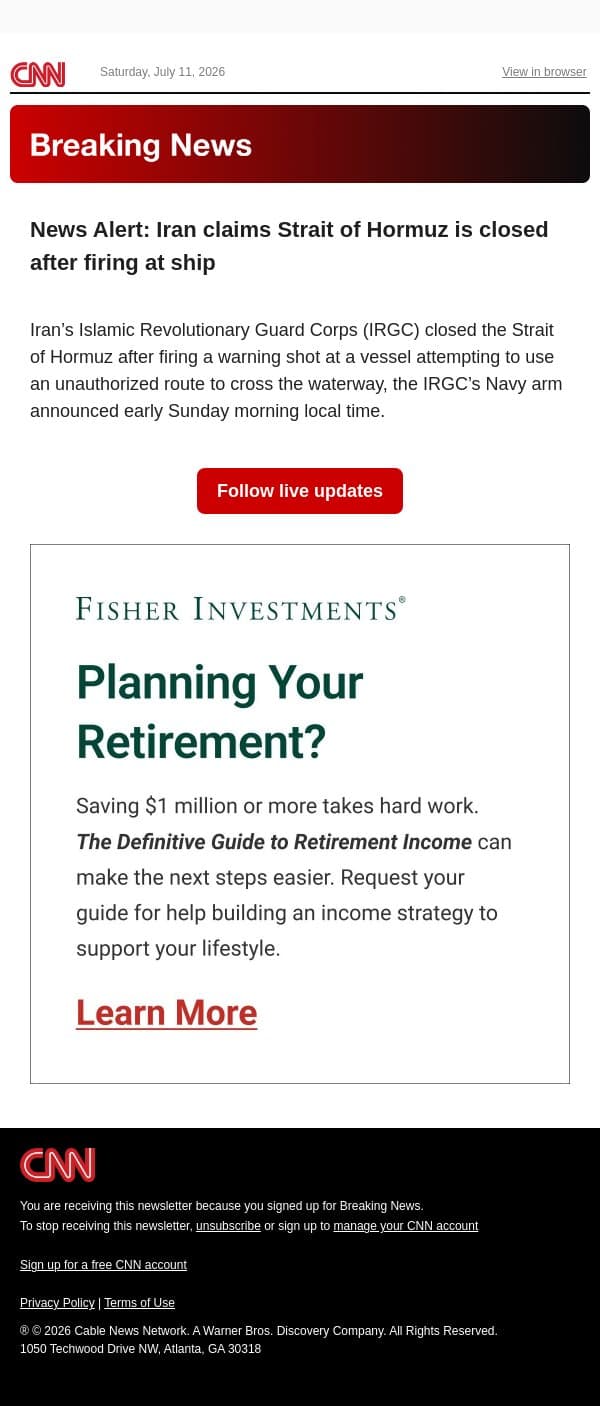
Task: Click the newsletter signup reason text for Breaking News
Action: [x=222, y=1206]
